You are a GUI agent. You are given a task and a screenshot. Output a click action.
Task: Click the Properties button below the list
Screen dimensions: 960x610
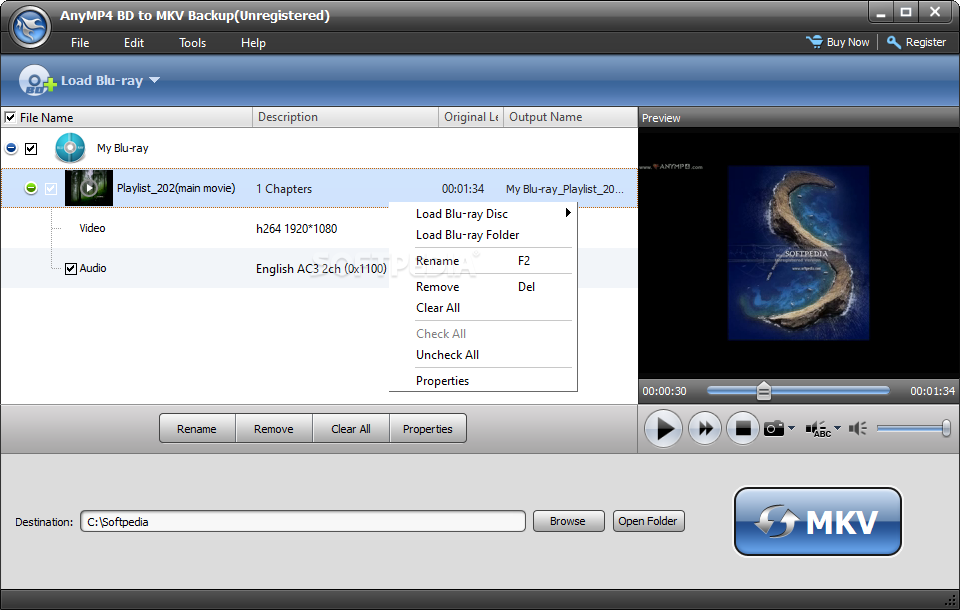pyautogui.click(x=427, y=429)
